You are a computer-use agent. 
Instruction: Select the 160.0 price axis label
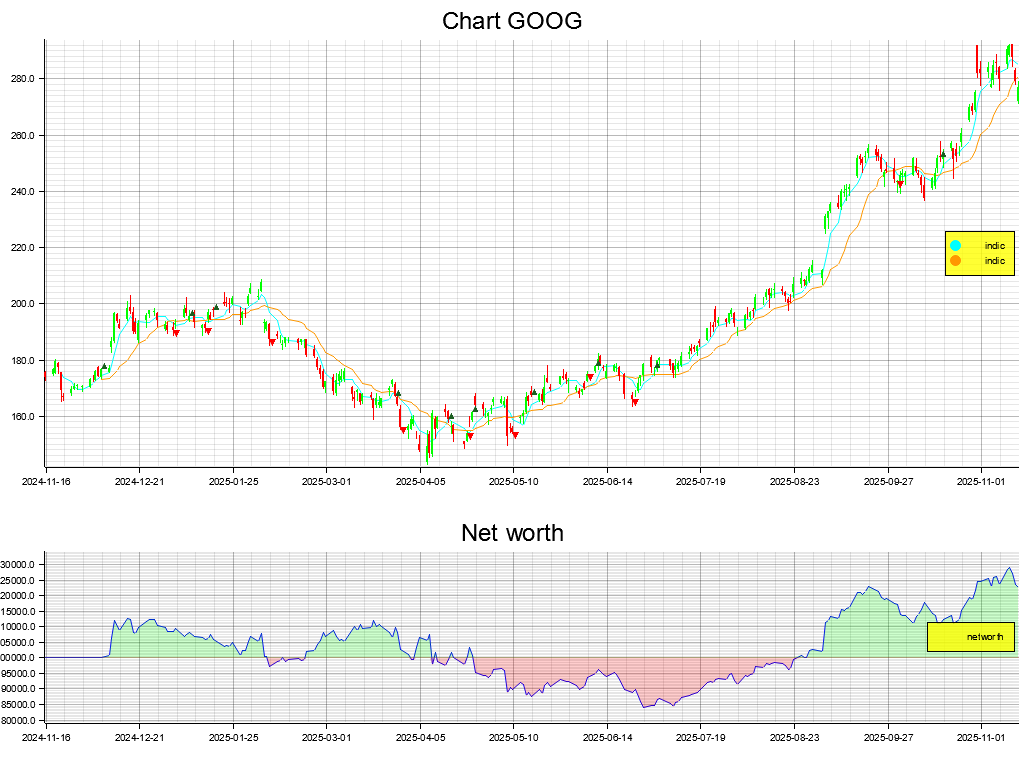pyautogui.click(x=24, y=417)
